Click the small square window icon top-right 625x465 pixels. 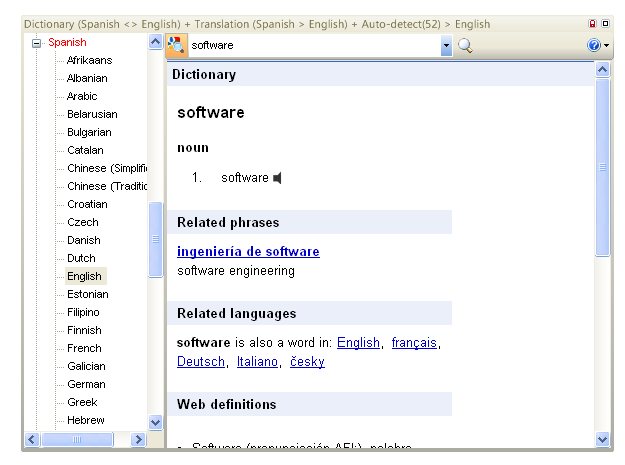pos(604,23)
